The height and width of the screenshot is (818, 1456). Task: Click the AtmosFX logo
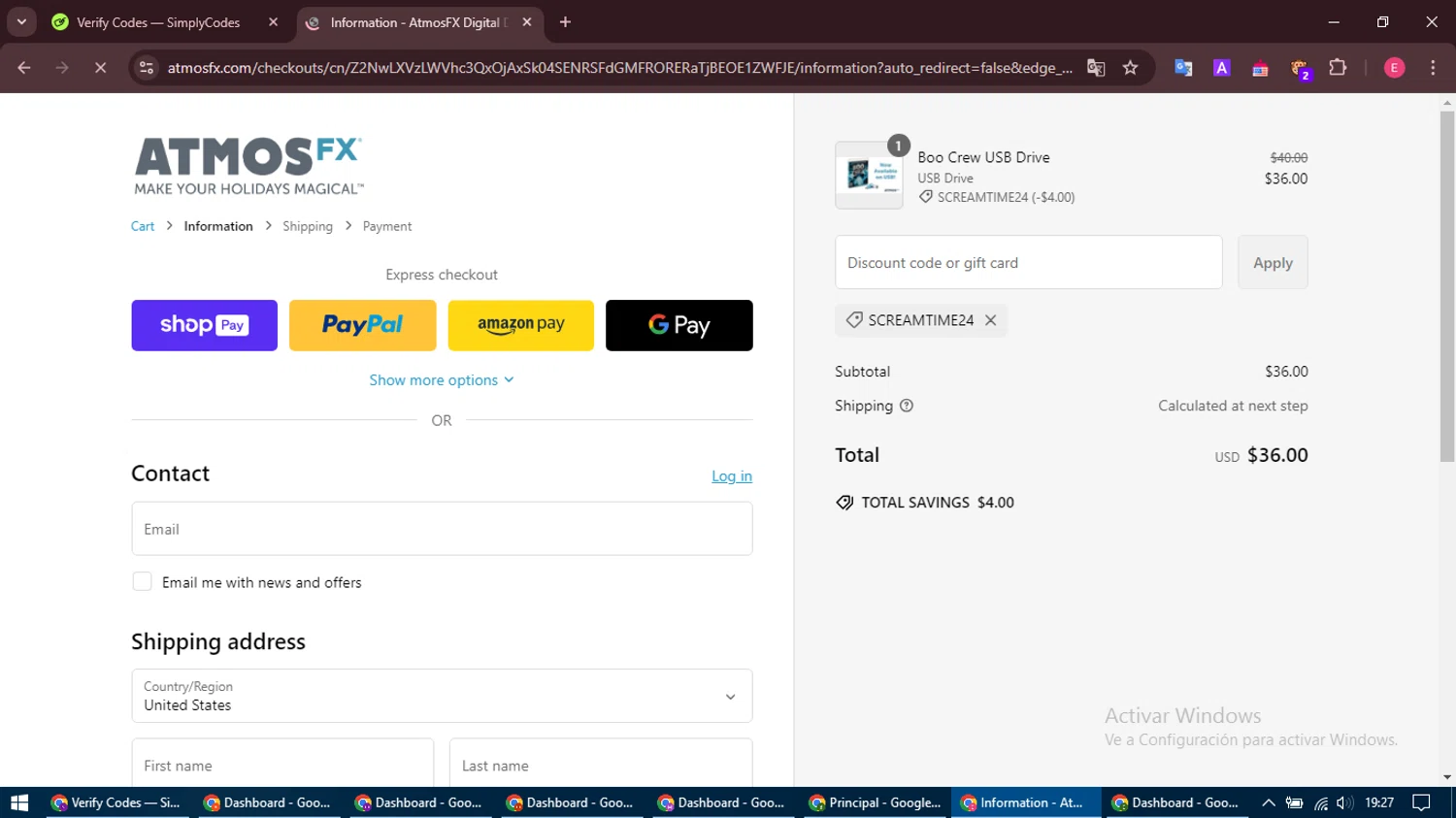[248, 166]
